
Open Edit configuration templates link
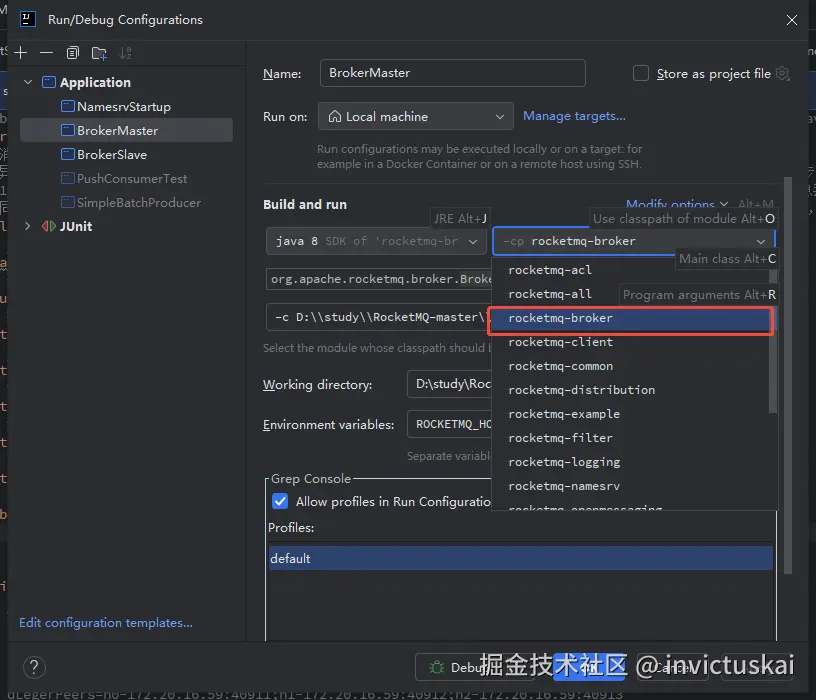click(106, 622)
